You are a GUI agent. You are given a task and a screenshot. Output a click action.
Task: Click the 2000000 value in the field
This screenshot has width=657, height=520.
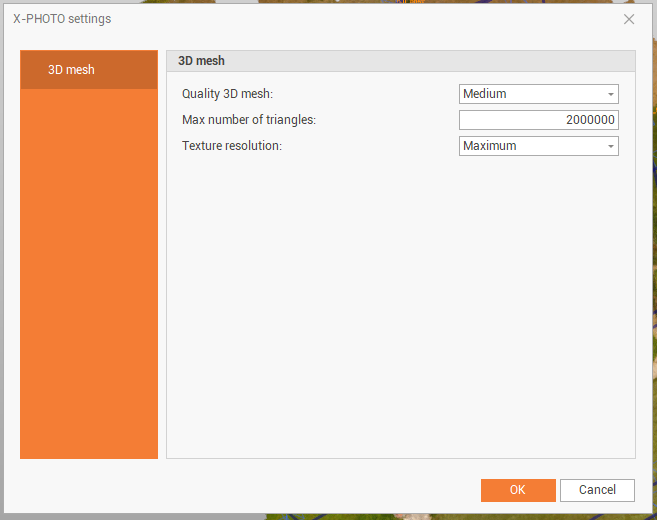[x=590, y=120]
